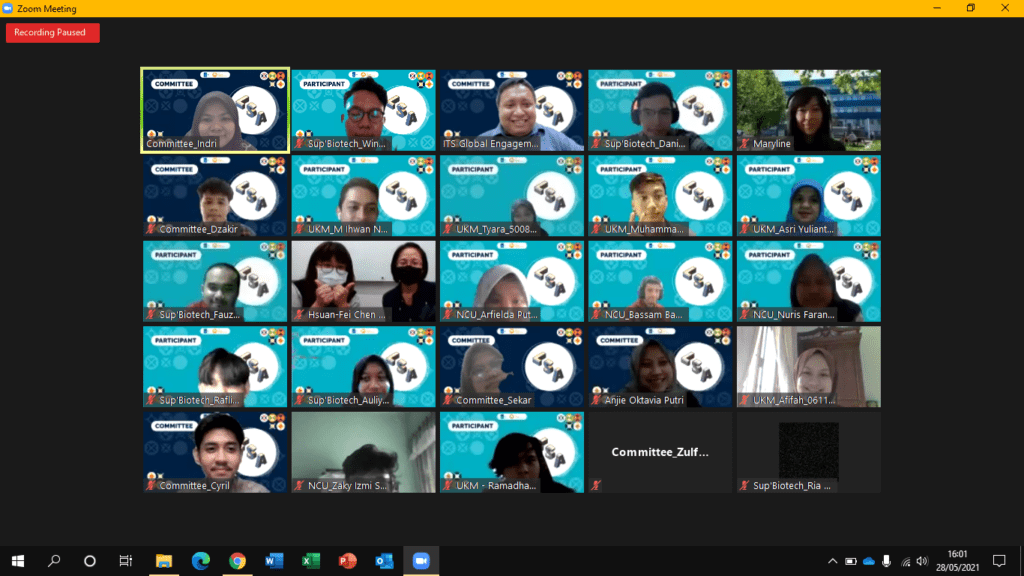Click the Recording Paused indicator
Screen dimensions: 1024x576
(x=52, y=33)
